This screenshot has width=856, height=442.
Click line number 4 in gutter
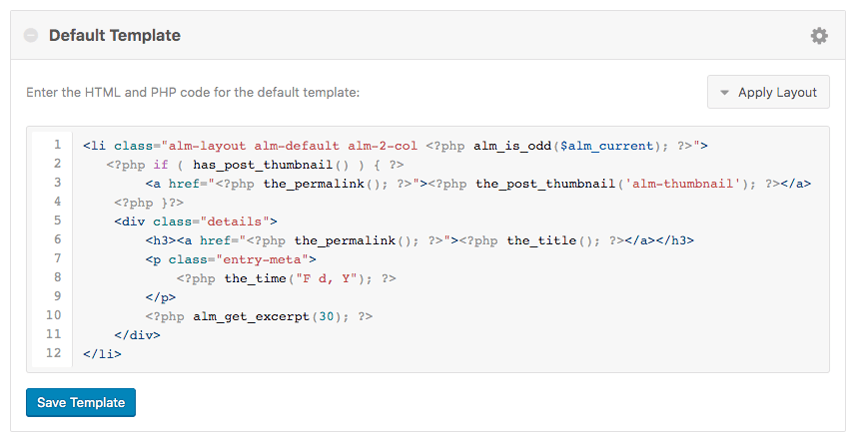point(57,201)
